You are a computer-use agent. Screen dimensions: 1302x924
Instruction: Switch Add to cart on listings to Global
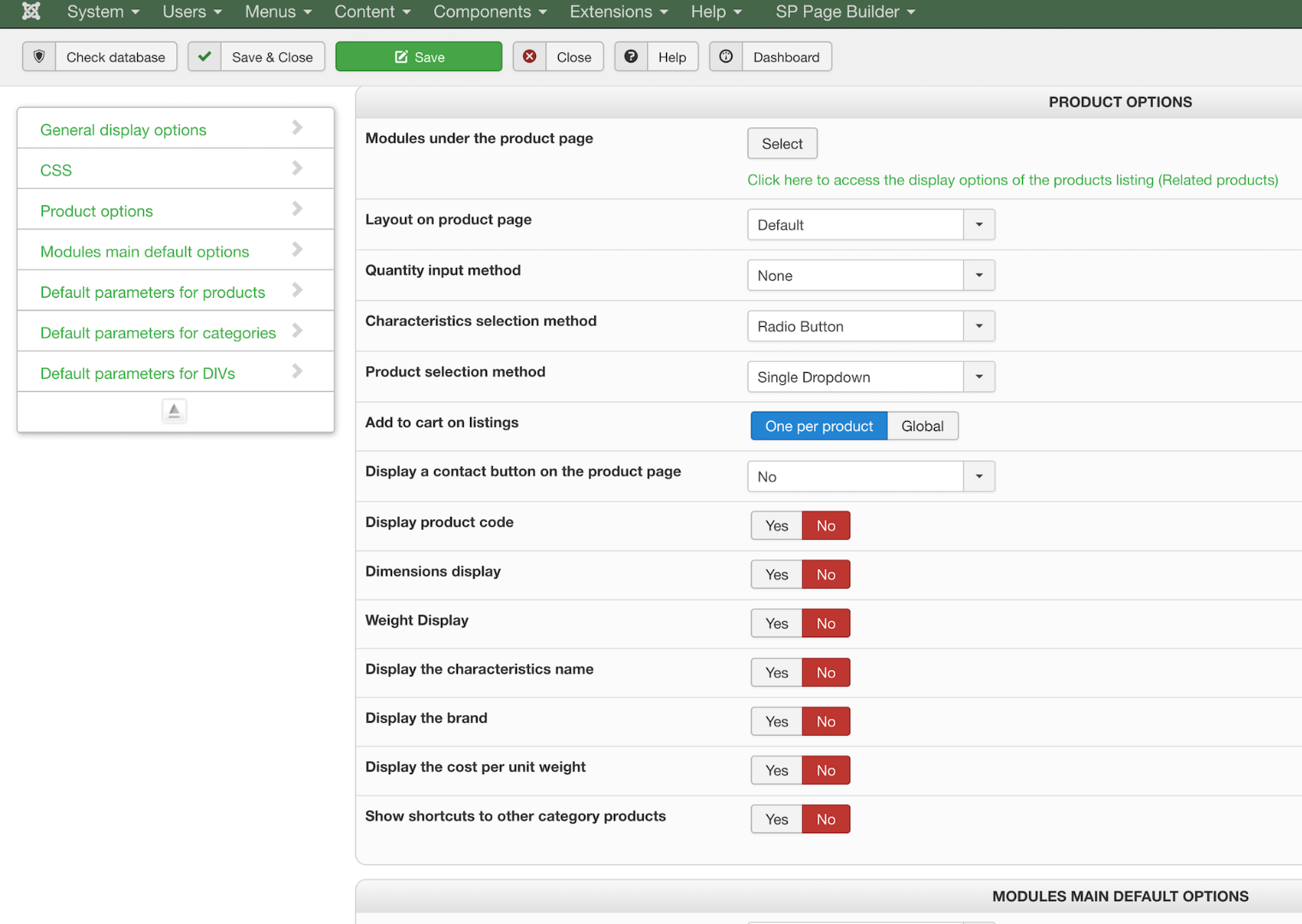point(922,426)
